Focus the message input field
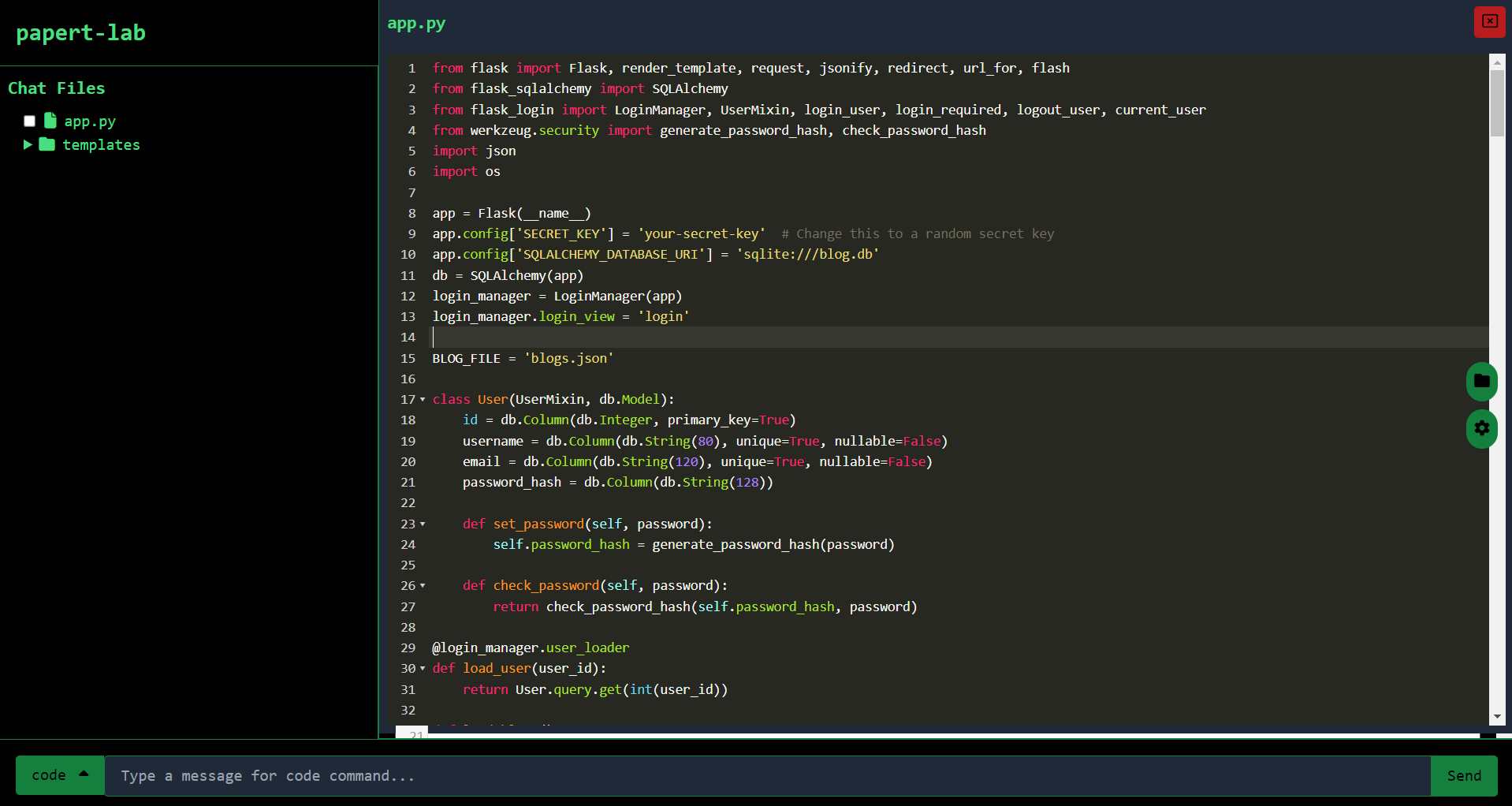The height and width of the screenshot is (806, 1512). (767, 775)
